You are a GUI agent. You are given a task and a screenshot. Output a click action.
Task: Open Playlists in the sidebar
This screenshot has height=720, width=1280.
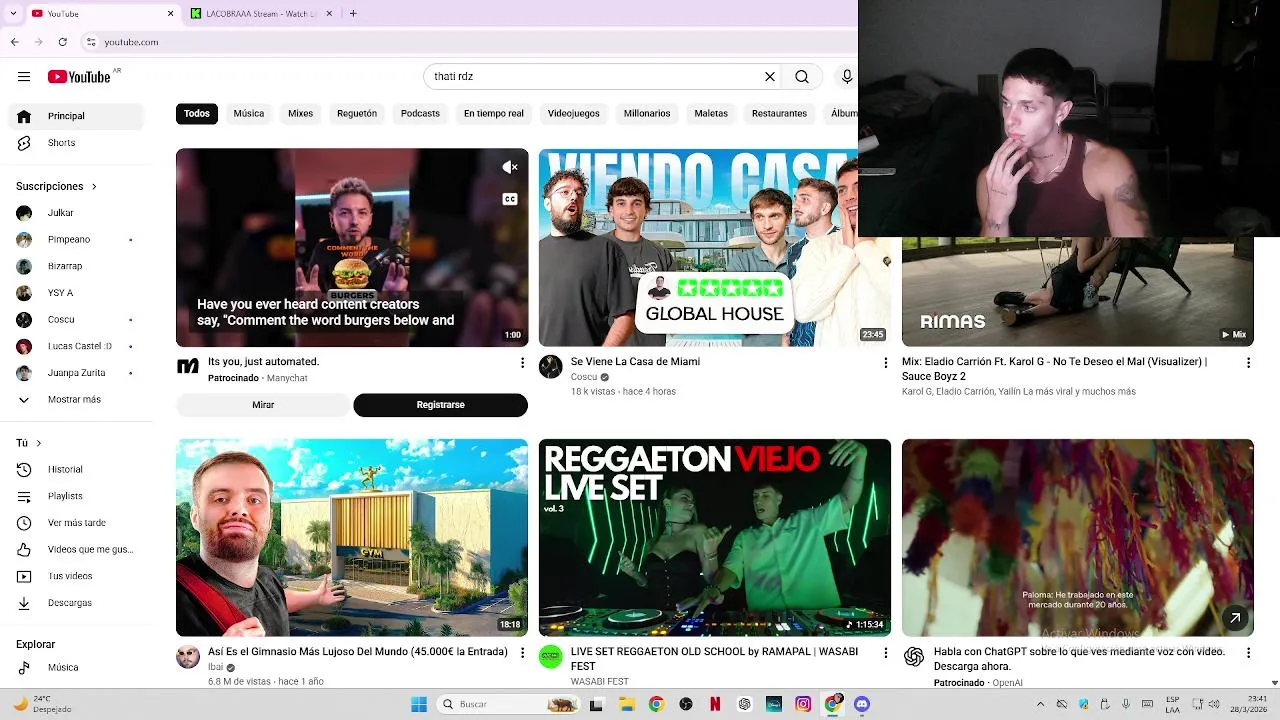click(78, 496)
